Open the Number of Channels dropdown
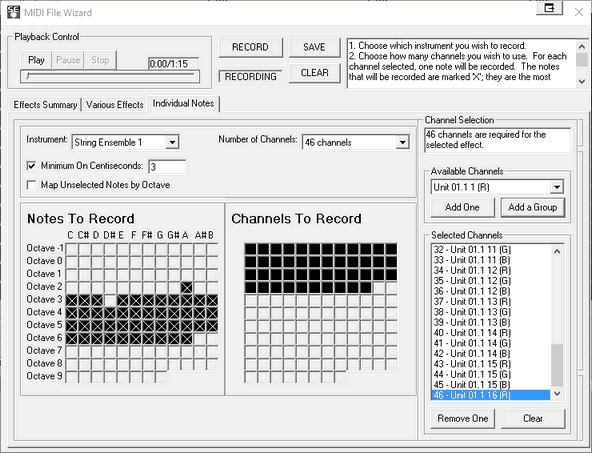The height and width of the screenshot is (453, 592). 402,142
